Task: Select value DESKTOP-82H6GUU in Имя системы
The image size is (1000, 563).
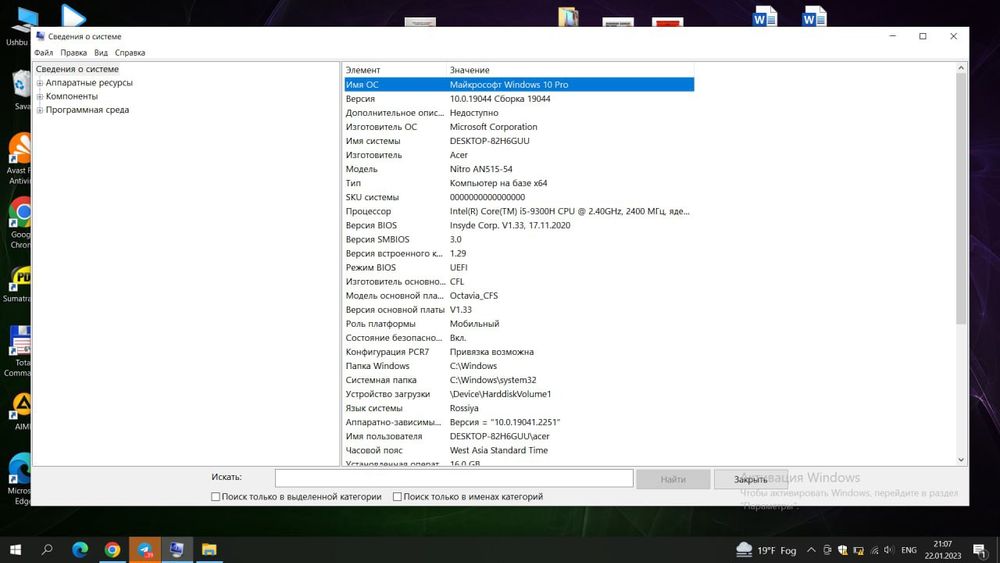Action: click(x=489, y=141)
